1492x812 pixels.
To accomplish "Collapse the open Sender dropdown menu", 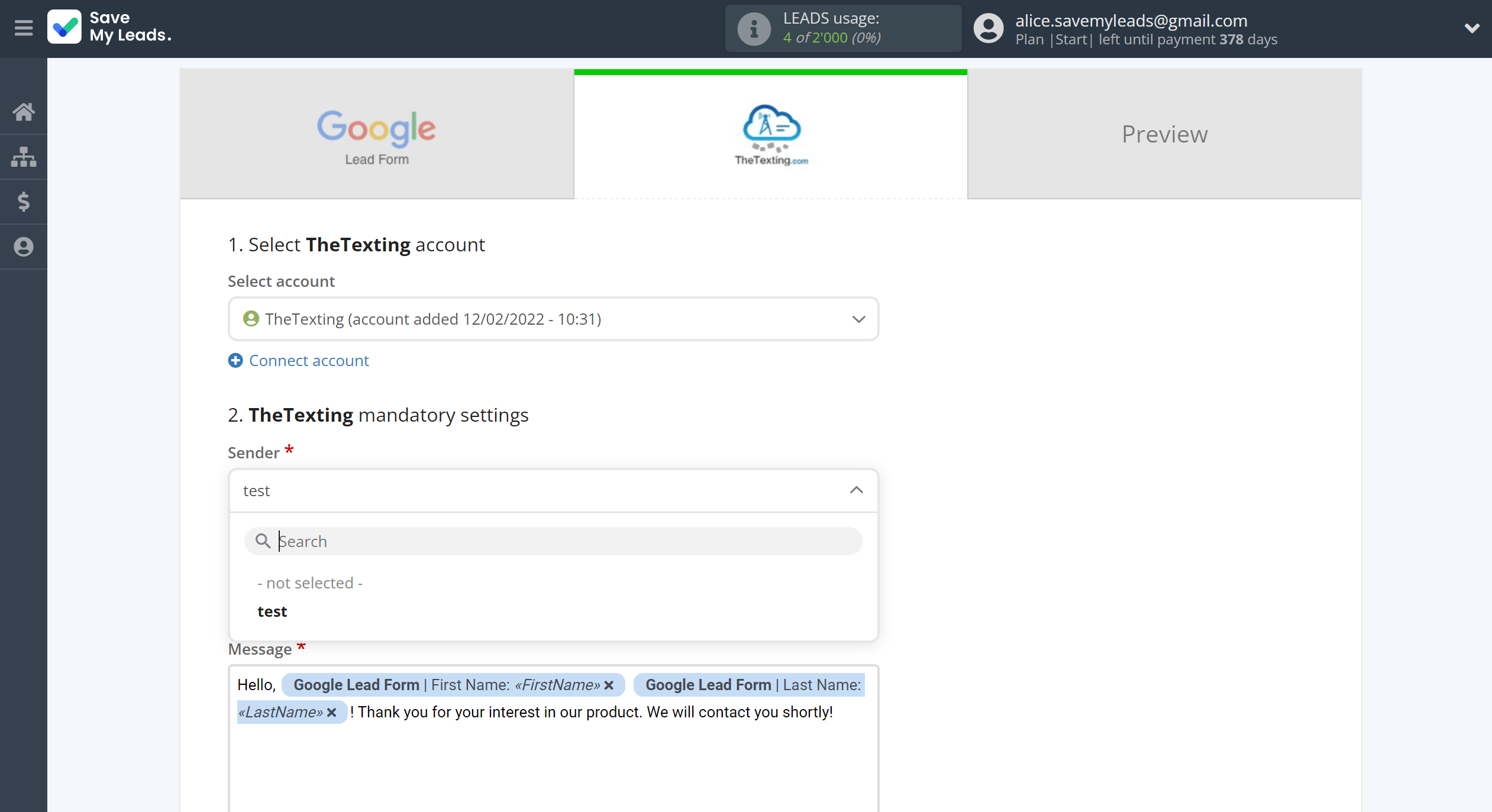I will tap(856, 490).
